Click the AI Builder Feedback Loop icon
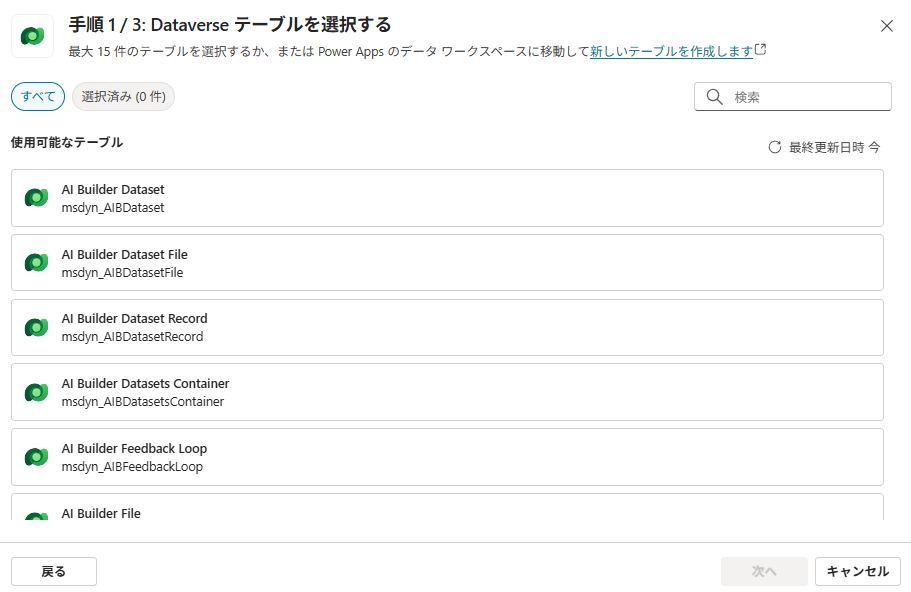 [36, 457]
